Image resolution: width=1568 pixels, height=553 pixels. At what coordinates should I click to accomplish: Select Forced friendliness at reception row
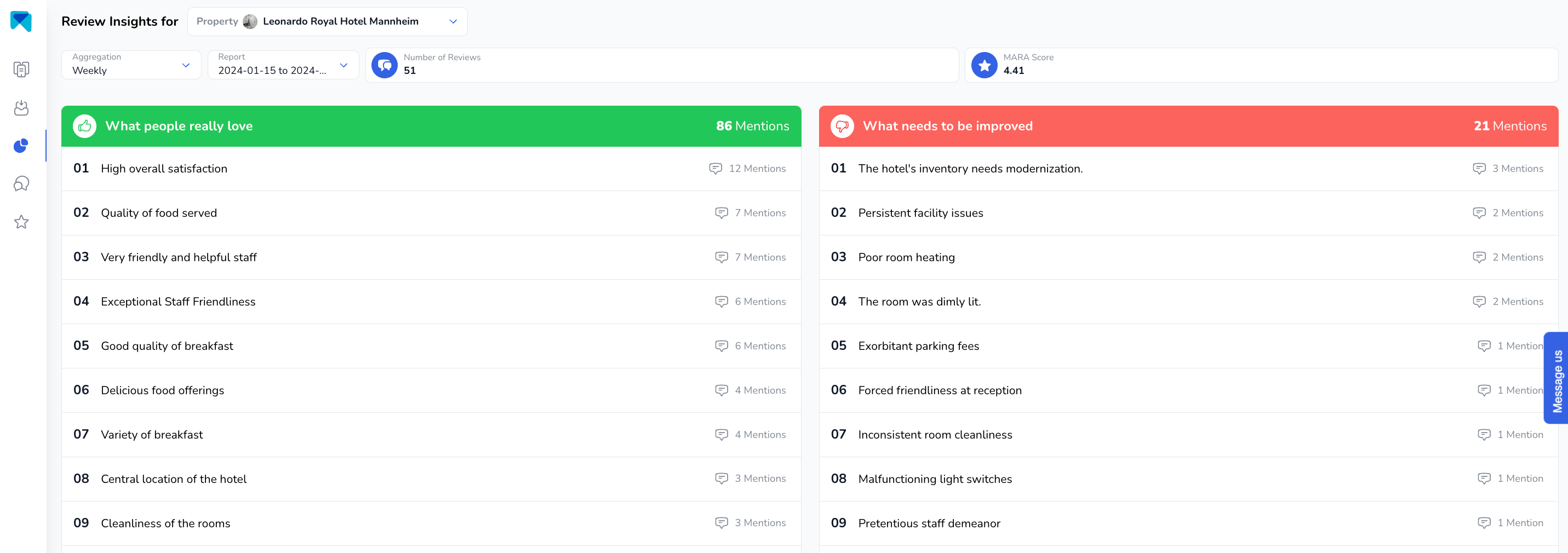click(x=1188, y=390)
